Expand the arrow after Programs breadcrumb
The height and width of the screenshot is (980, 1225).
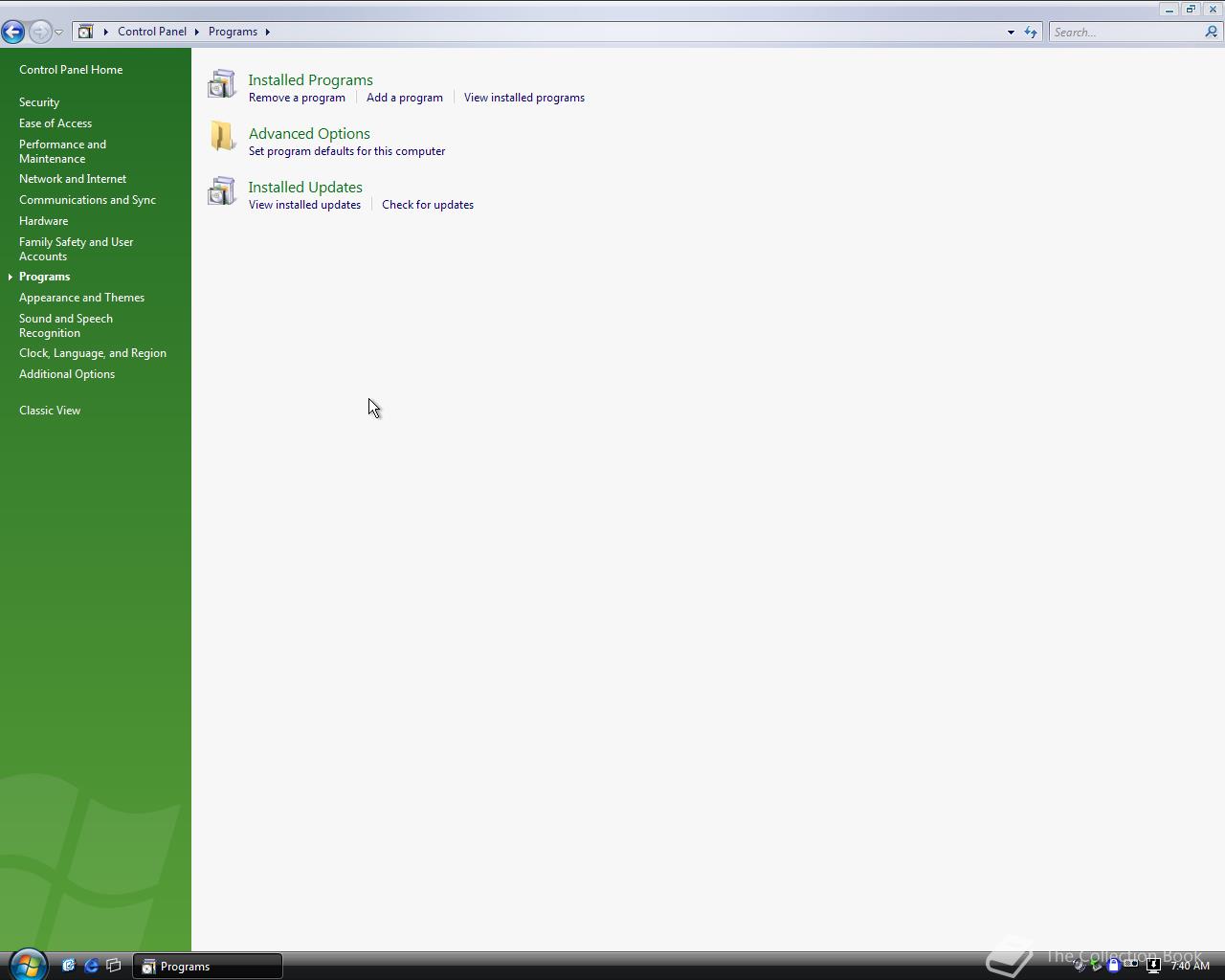pos(268,32)
